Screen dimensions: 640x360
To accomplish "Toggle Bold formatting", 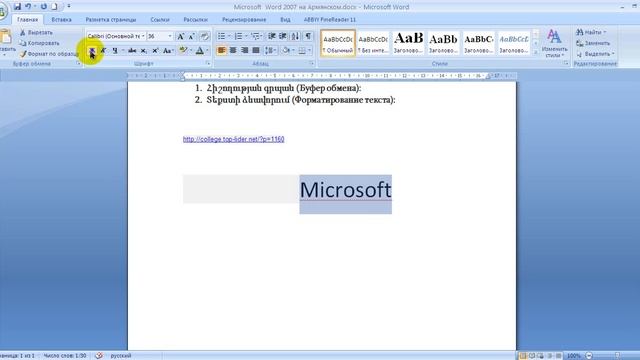I will point(92,51).
